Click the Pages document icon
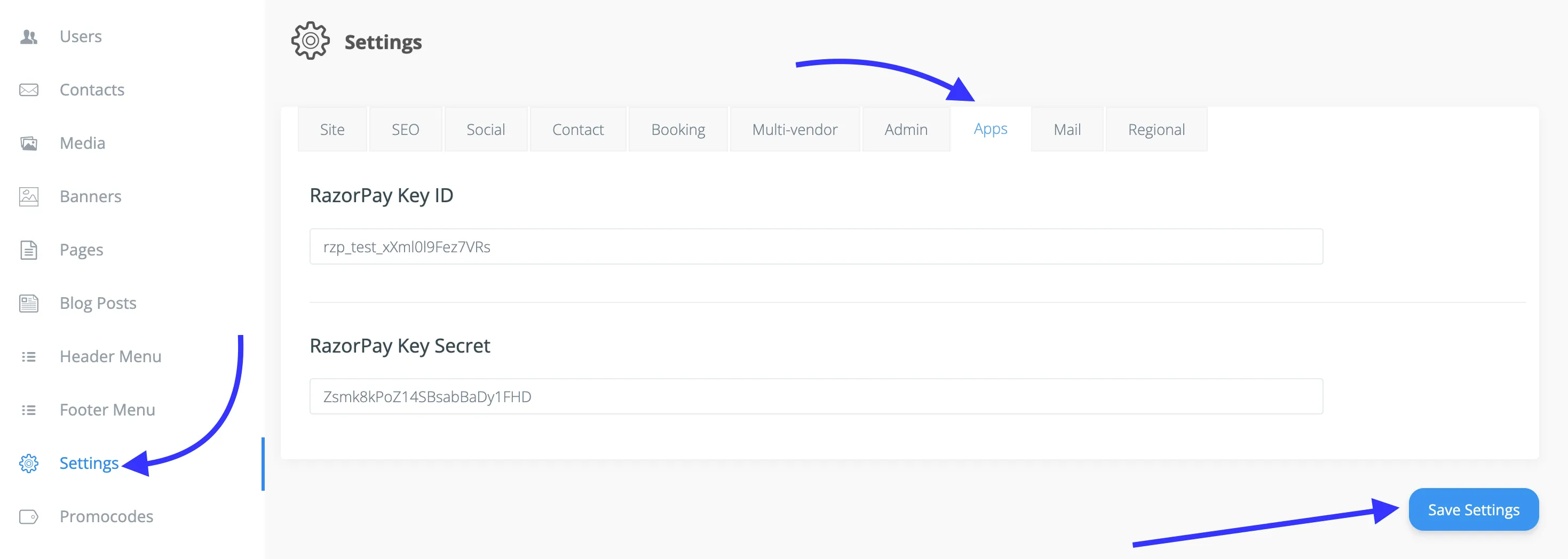 [29, 250]
